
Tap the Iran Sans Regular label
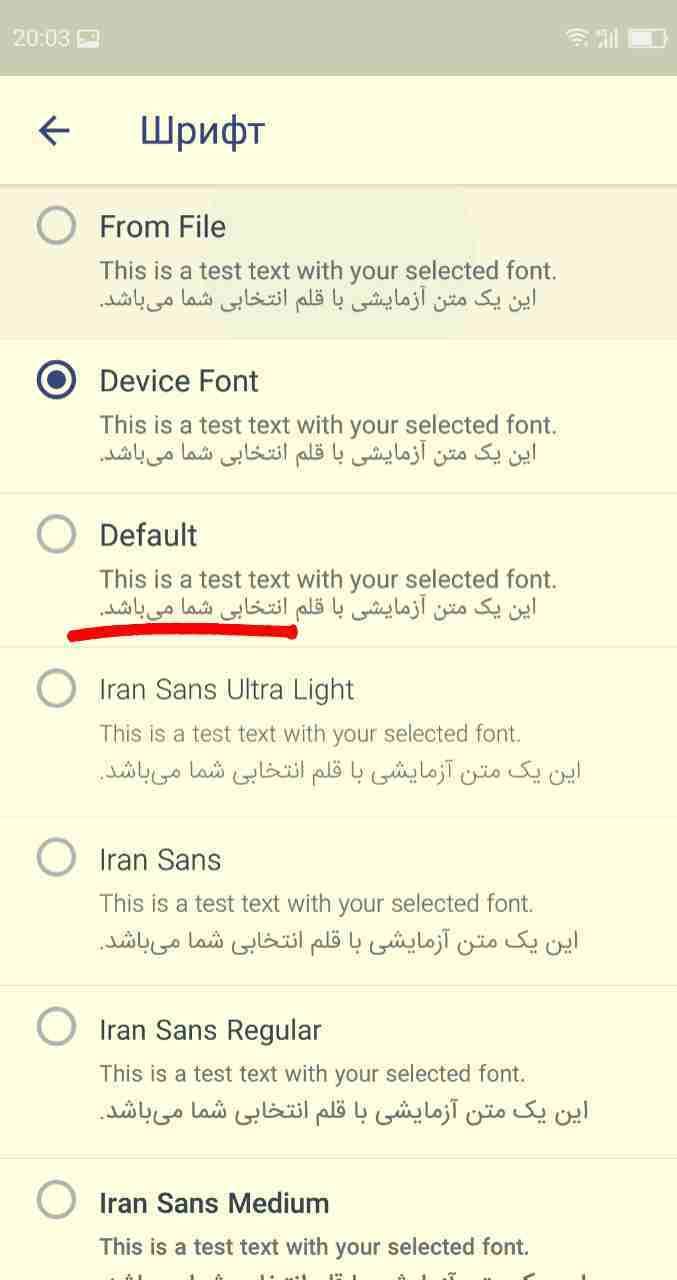coord(211,1030)
